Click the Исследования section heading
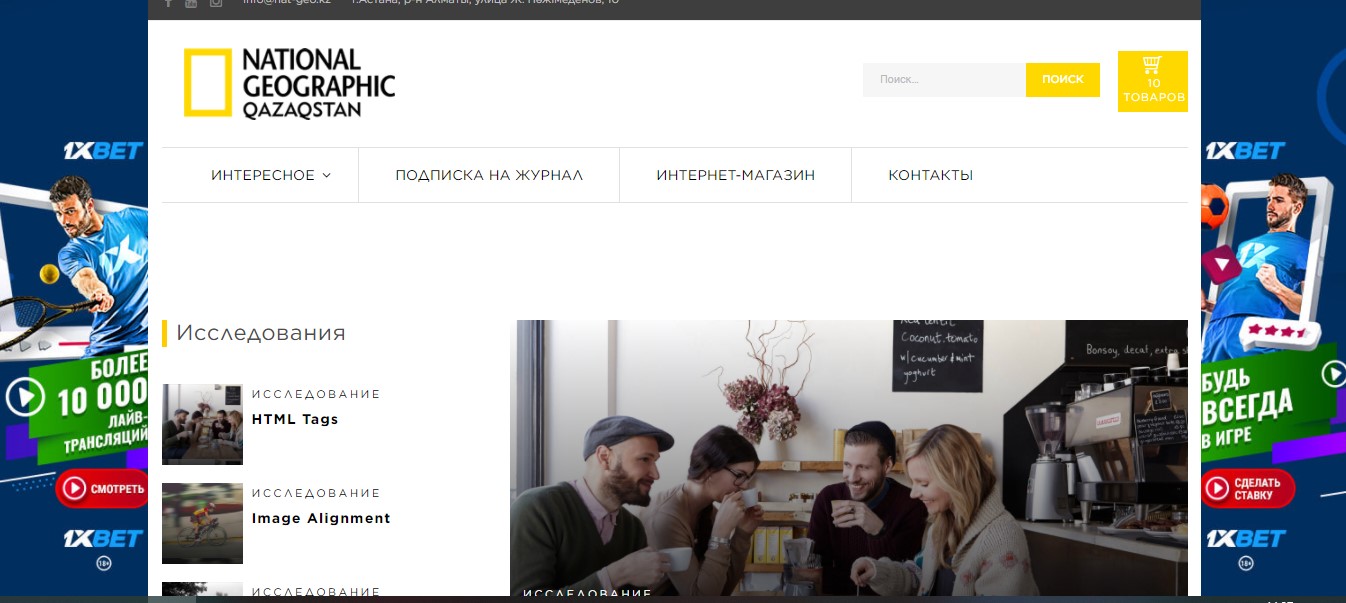Screen dimensions: 1346x603 click(261, 333)
